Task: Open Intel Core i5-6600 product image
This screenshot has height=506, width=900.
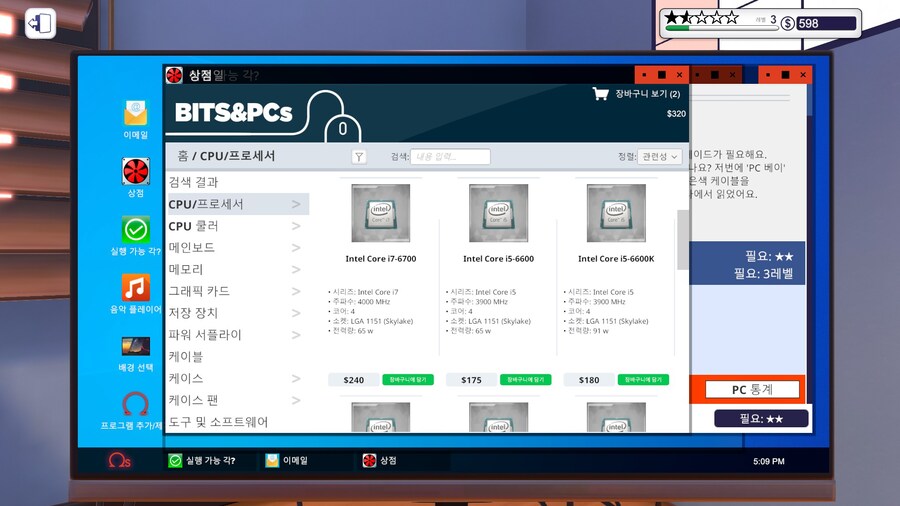Action: pos(498,213)
